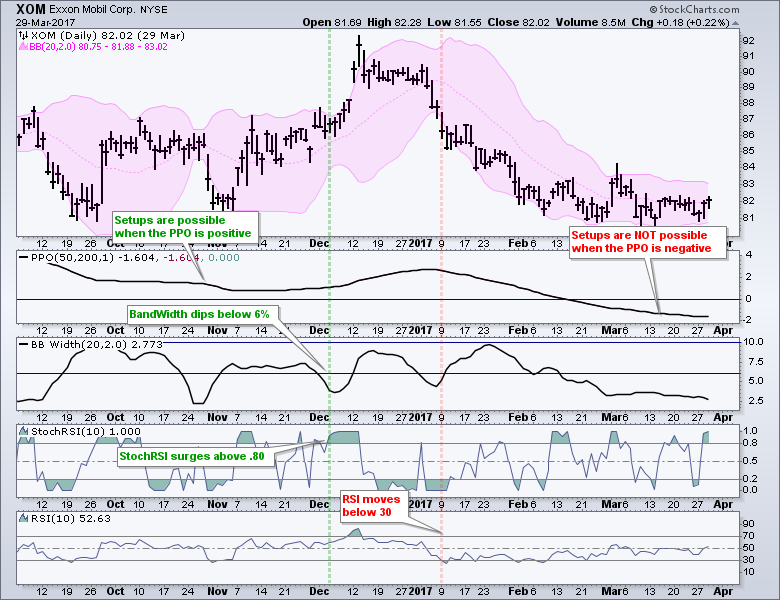780x600 pixels.
Task: Click the 81 price axis label
Action: pyautogui.click(x=748, y=218)
